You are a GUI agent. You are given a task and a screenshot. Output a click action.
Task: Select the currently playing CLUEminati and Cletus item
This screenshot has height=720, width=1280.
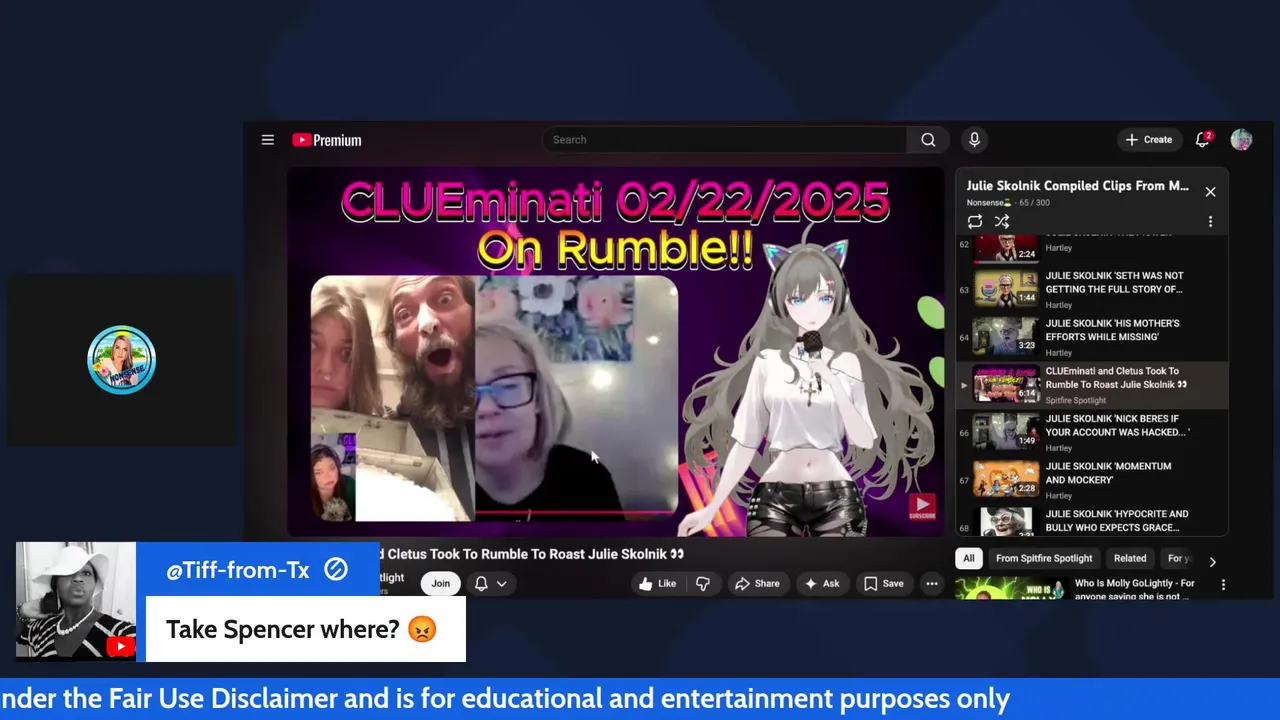pos(1092,385)
